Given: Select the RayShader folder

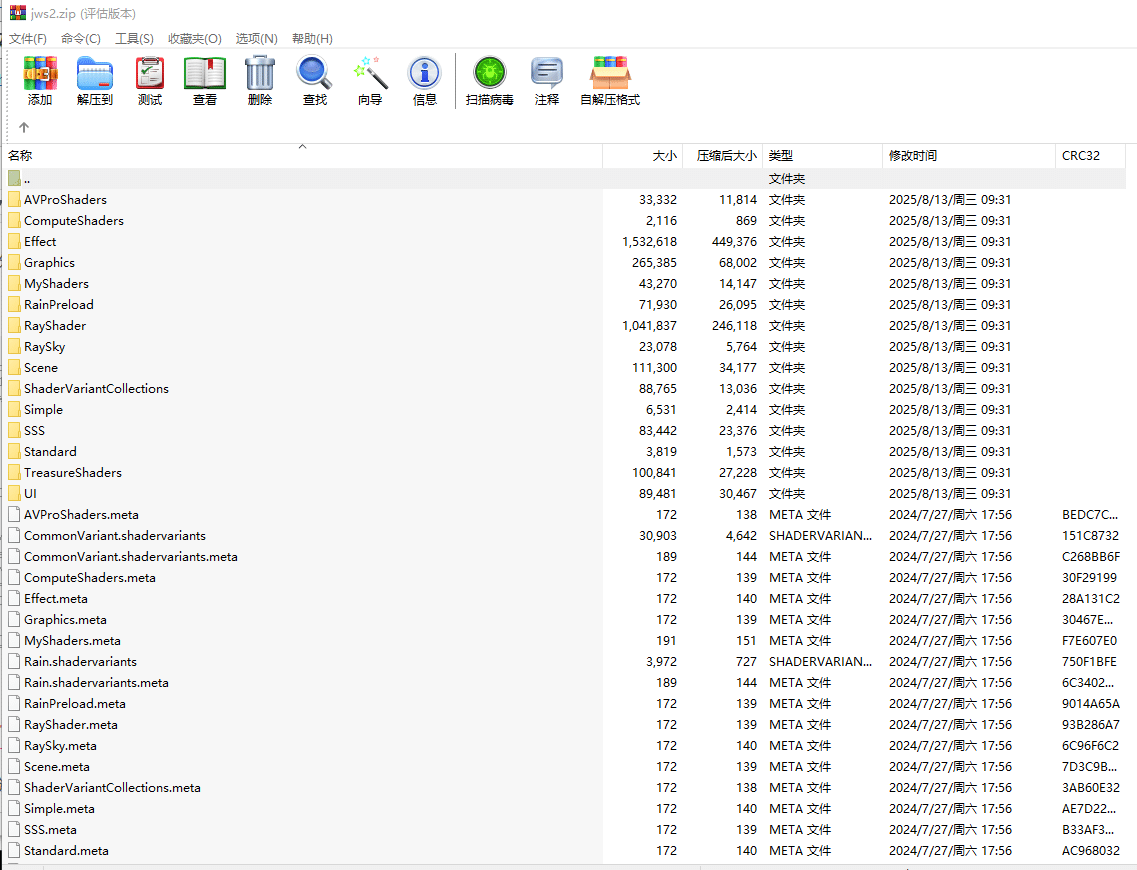Looking at the screenshot, I should 55,326.
